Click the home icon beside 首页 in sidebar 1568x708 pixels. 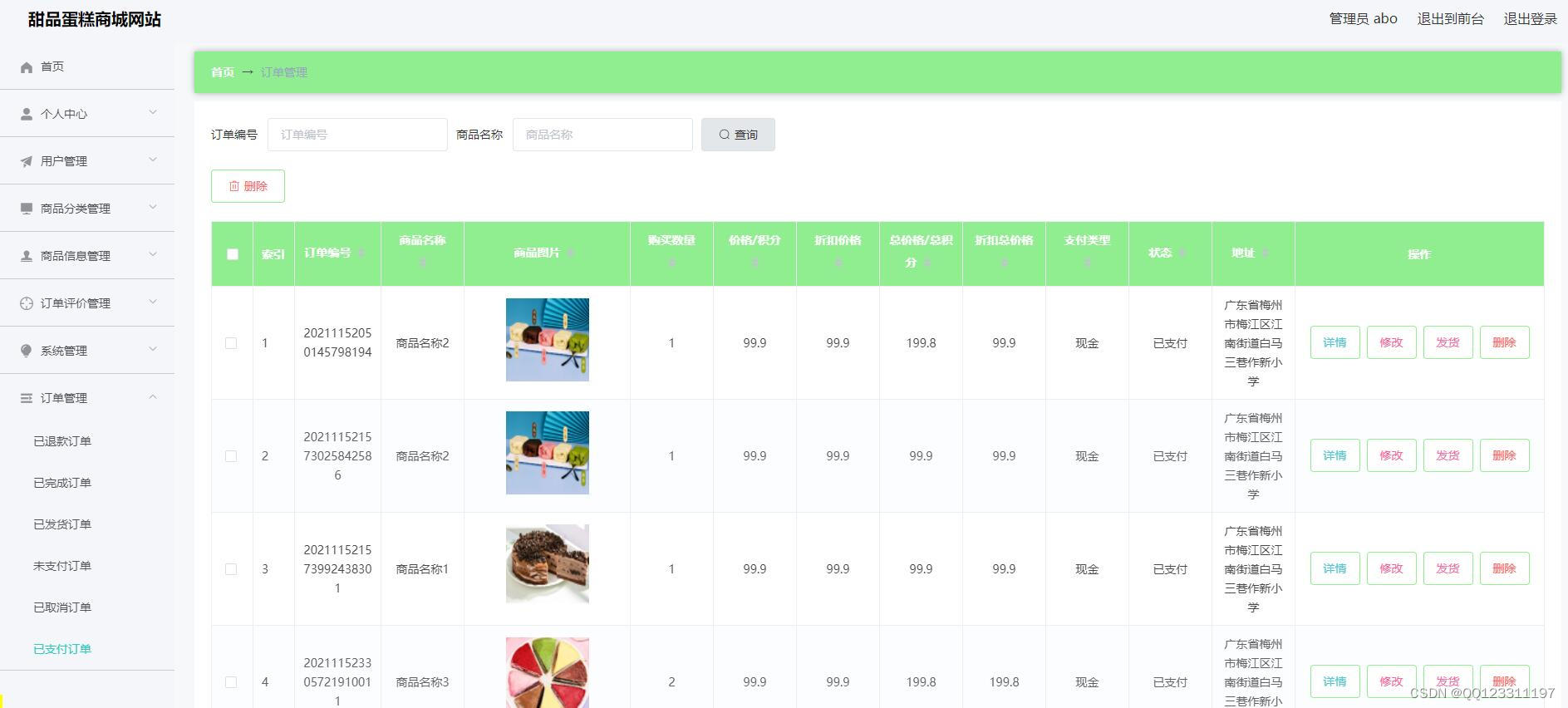tap(27, 67)
